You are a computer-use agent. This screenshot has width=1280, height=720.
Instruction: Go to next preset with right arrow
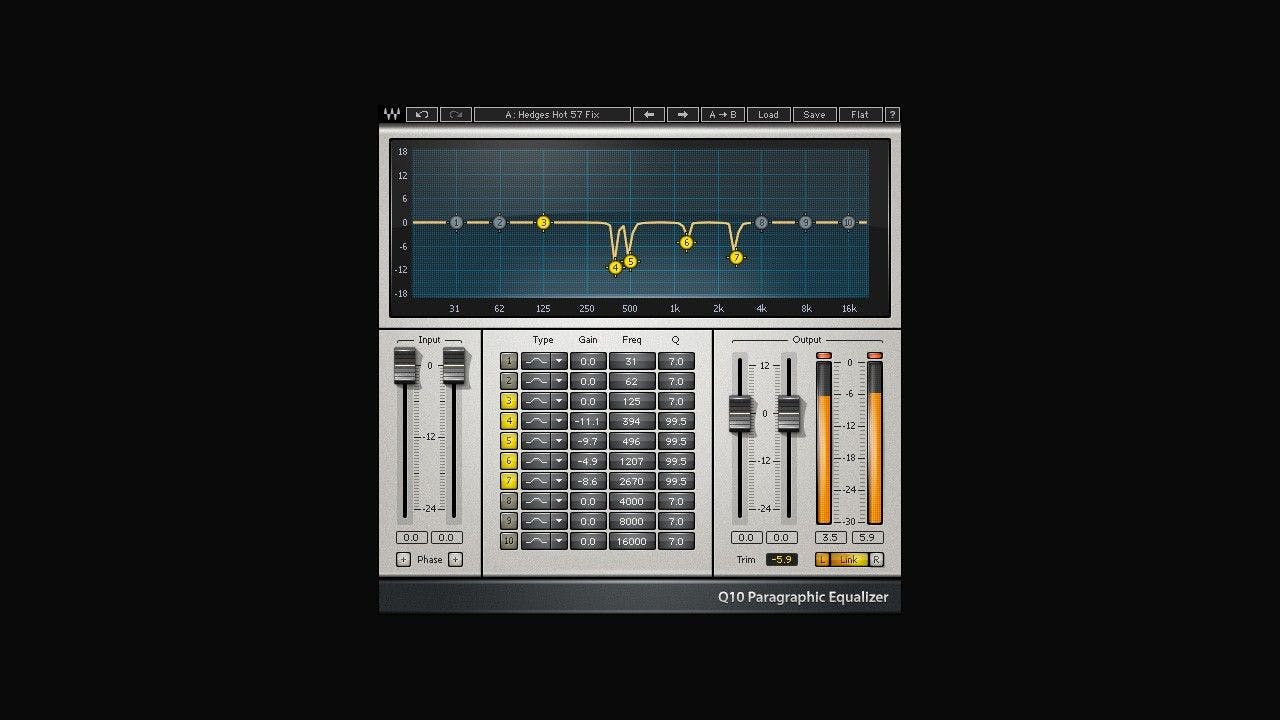tap(682, 115)
